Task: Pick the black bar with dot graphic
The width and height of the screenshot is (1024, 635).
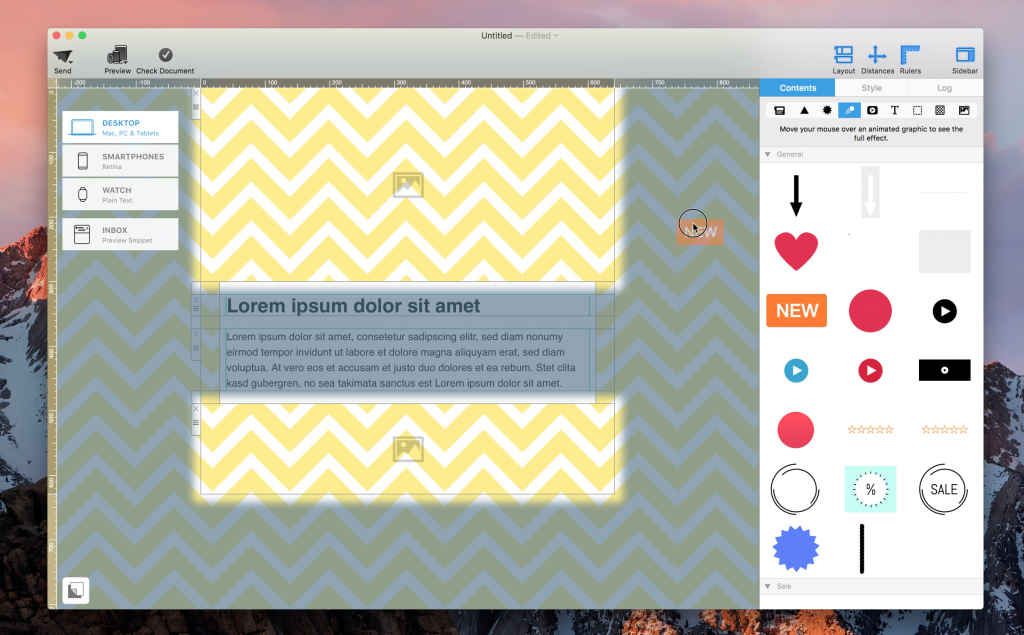Action: click(944, 370)
